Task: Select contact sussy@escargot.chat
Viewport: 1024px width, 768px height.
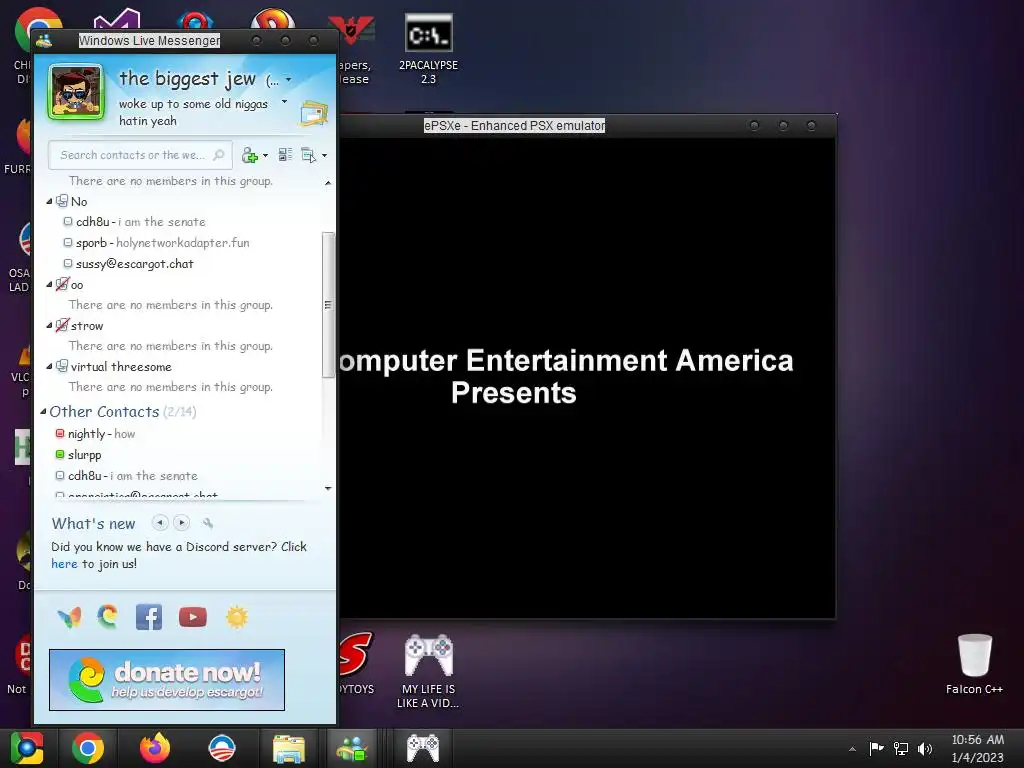Action: click(x=129, y=264)
